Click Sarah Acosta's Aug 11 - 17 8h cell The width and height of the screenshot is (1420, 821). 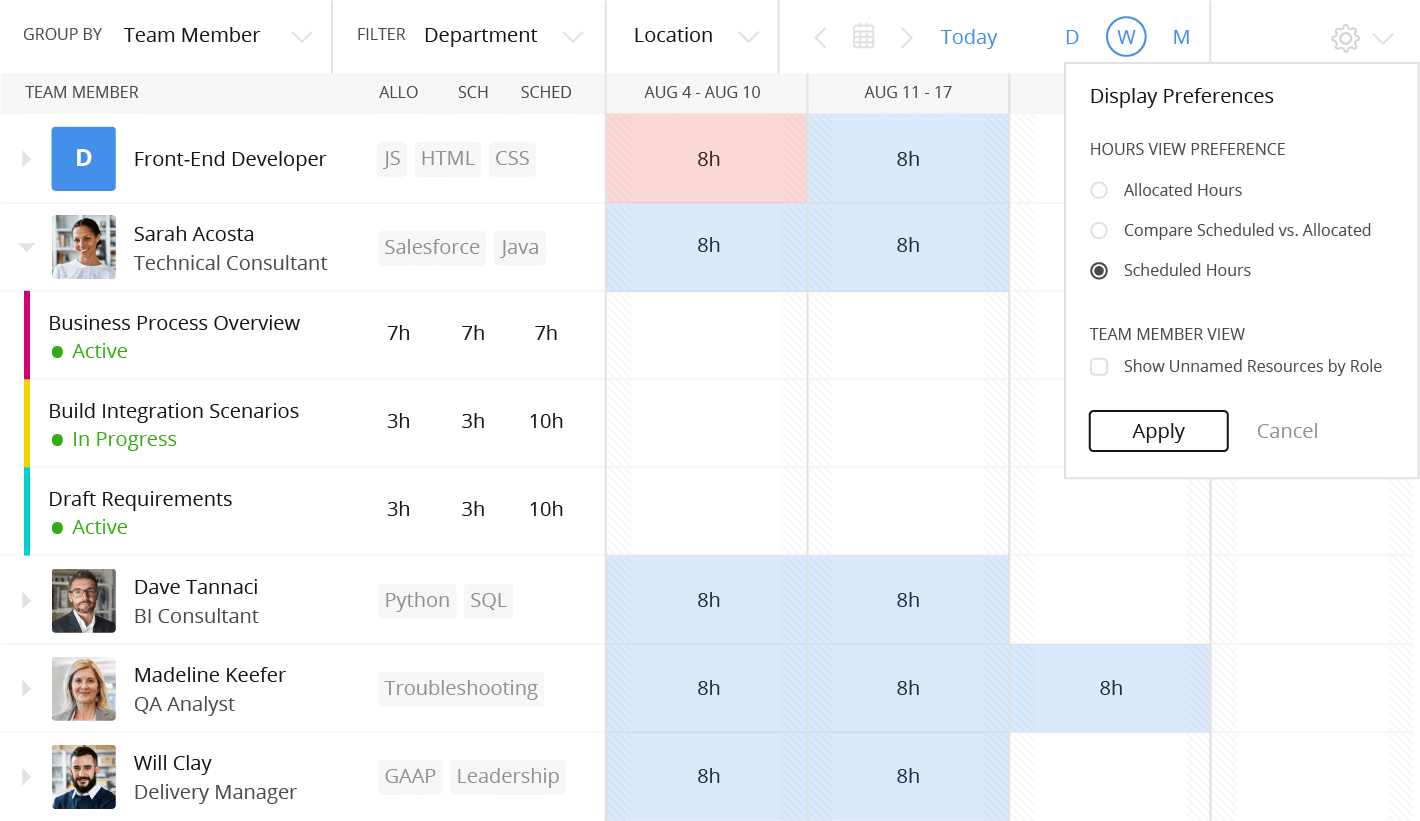[908, 247]
